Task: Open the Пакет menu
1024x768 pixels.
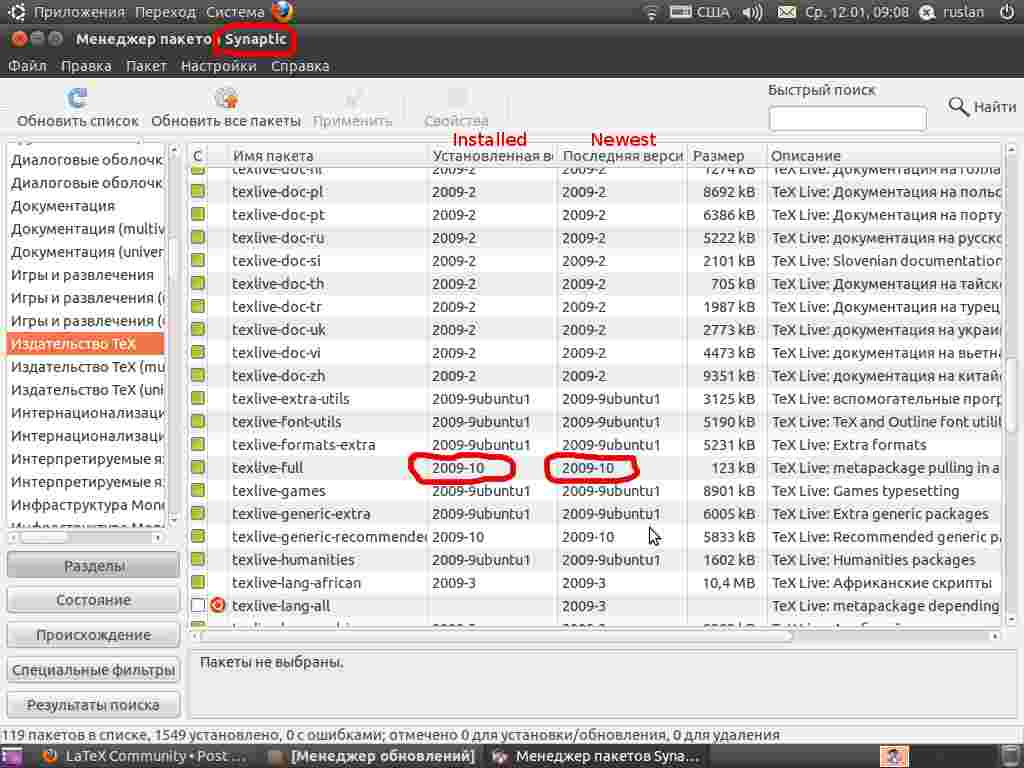Action: click(146, 66)
